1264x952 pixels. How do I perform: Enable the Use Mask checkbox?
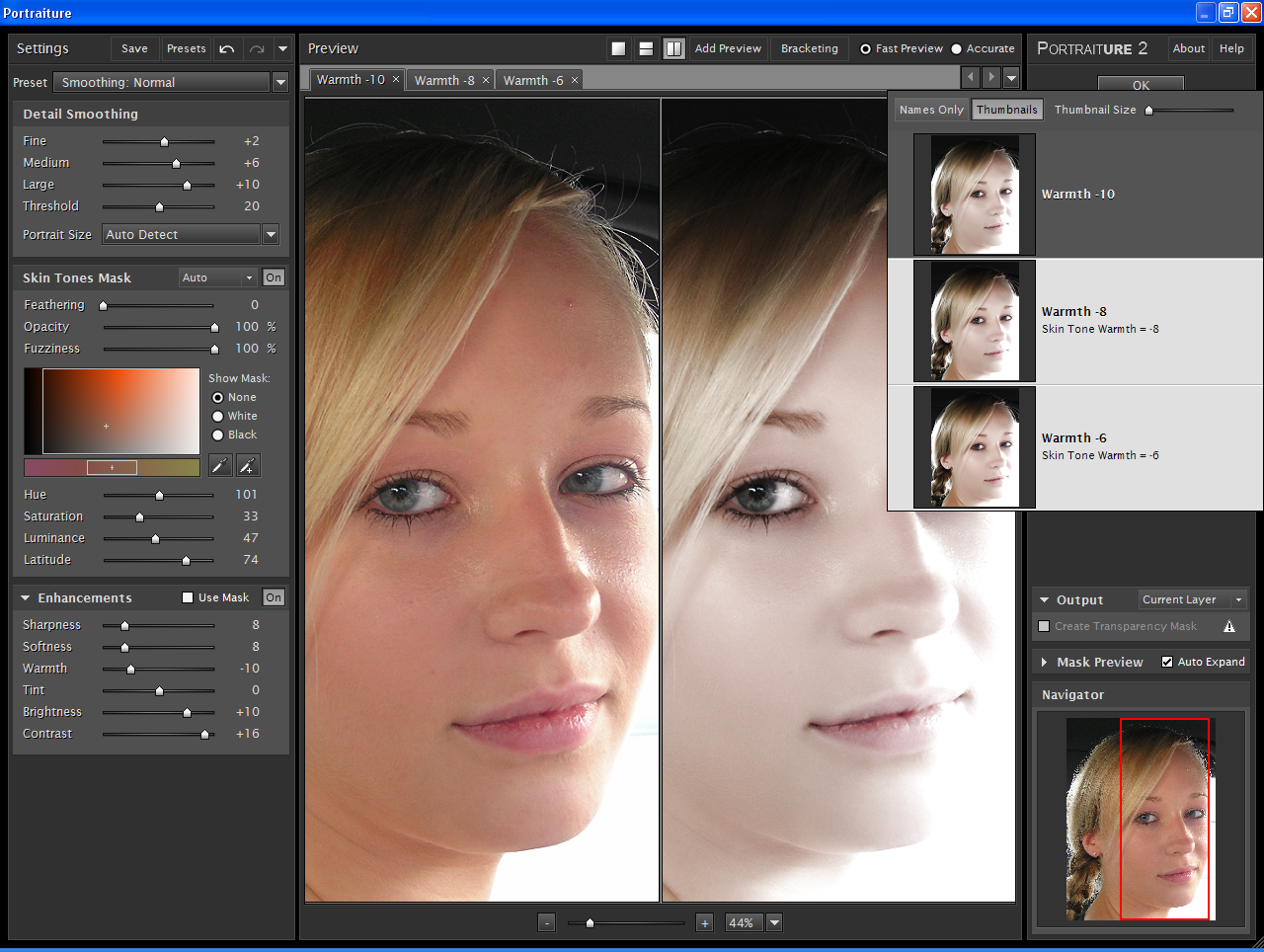(186, 596)
